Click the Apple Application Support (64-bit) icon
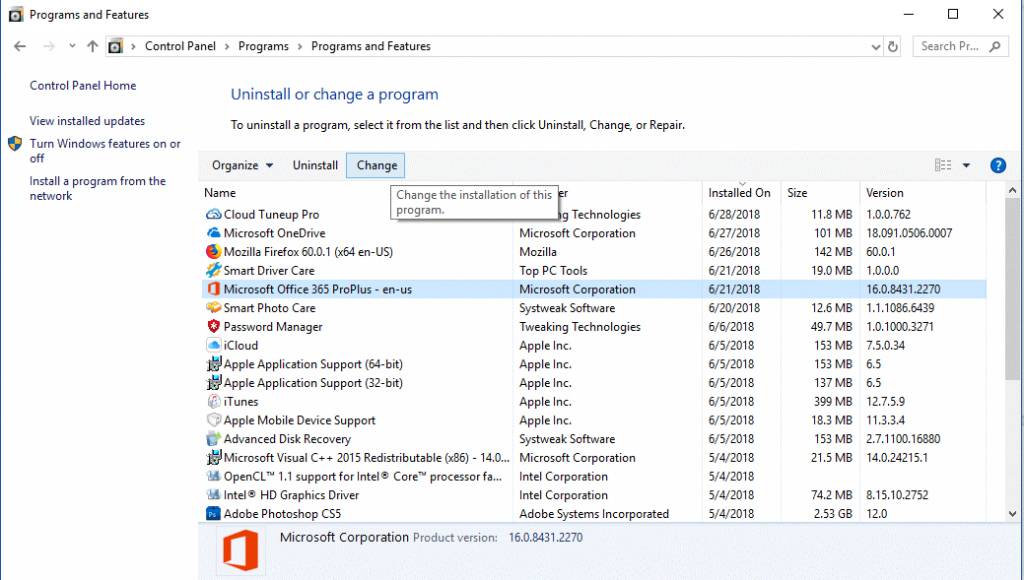This screenshot has width=1024, height=580. 214,364
